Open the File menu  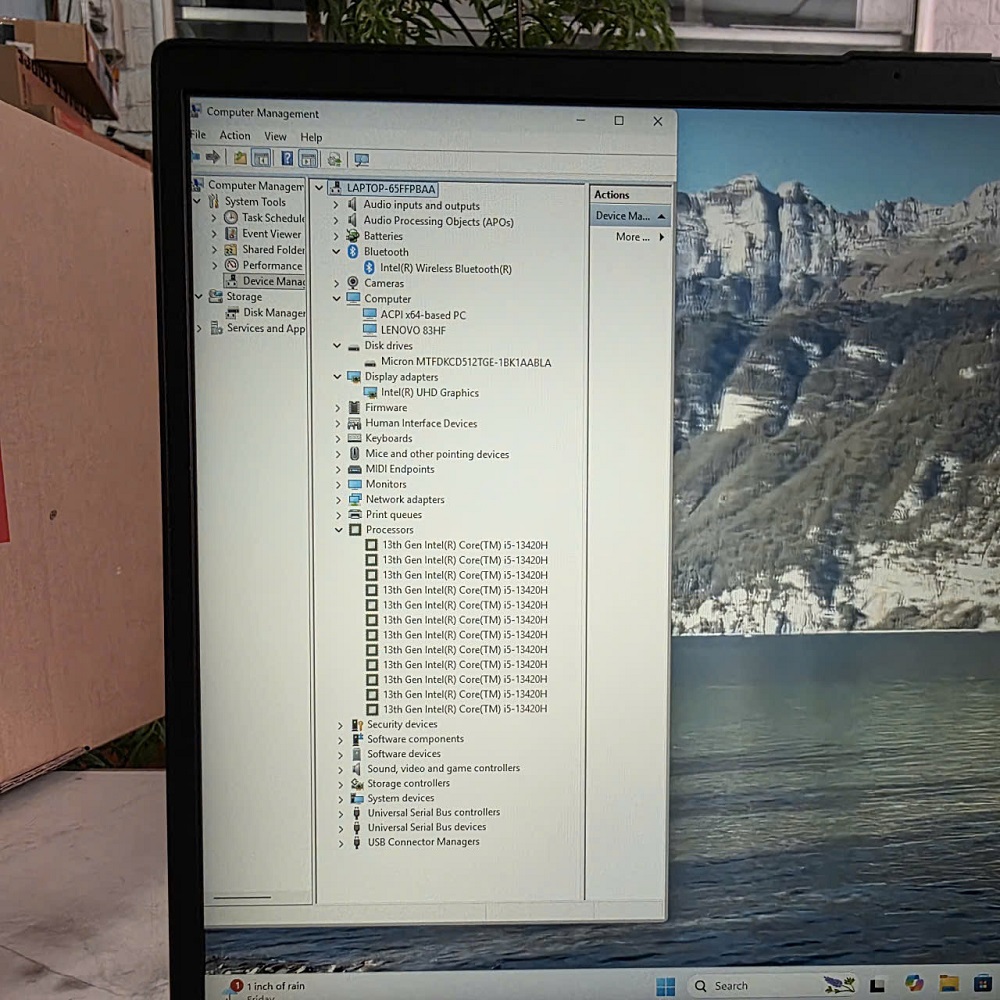tap(198, 135)
